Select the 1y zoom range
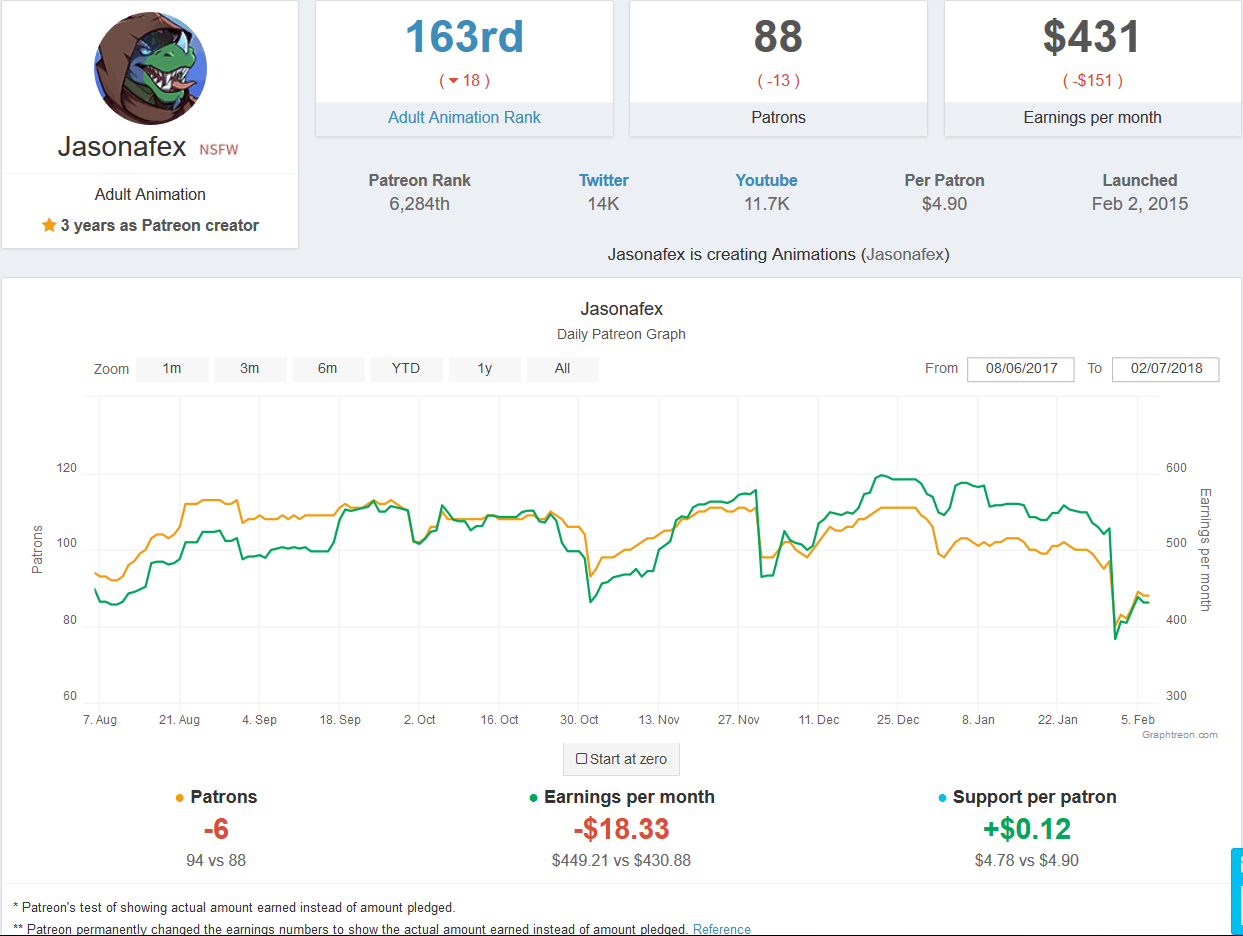Image resolution: width=1243 pixels, height=936 pixels. tap(485, 369)
